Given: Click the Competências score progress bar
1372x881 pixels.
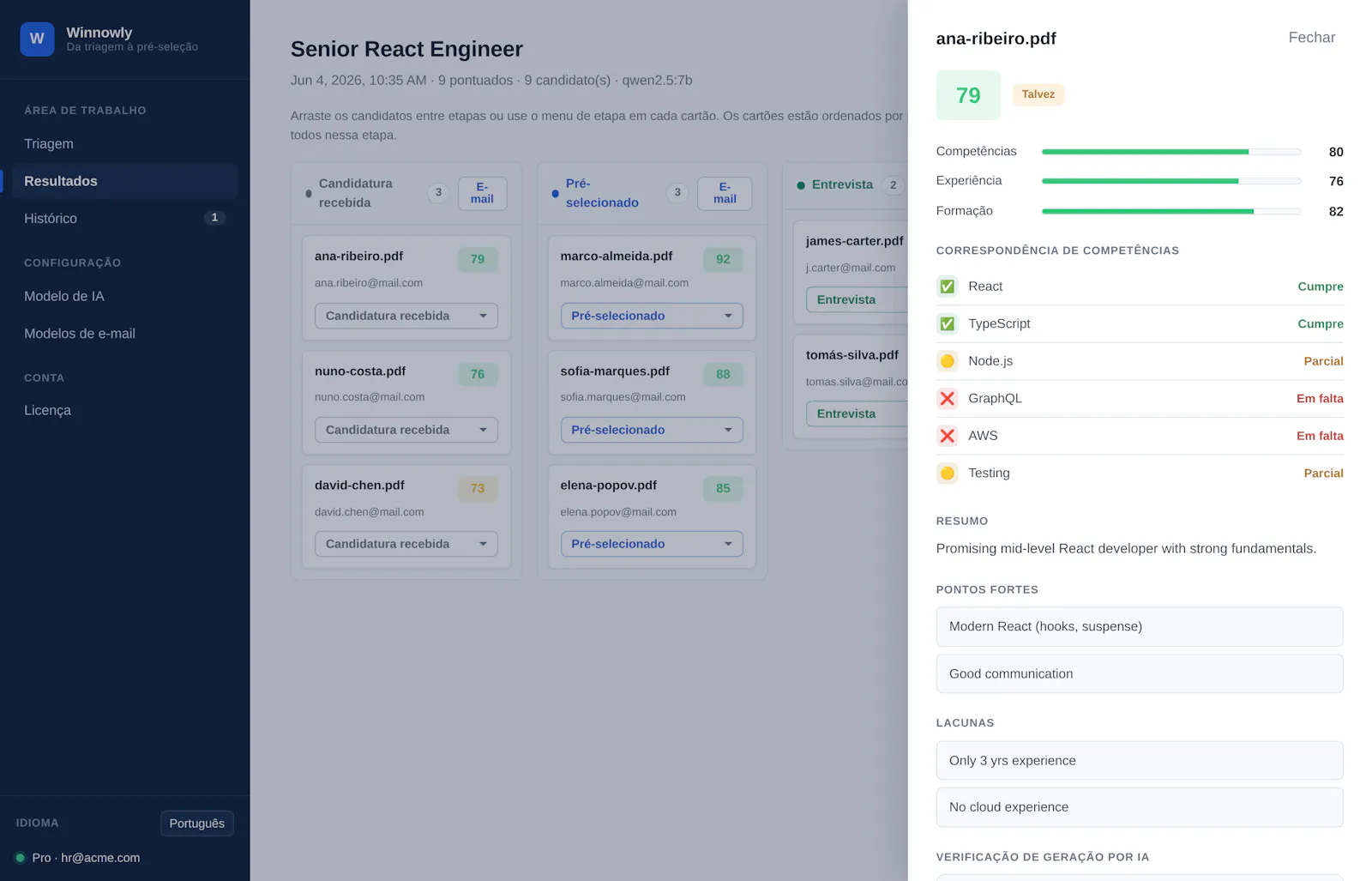Looking at the screenshot, I should click(x=1171, y=152).
